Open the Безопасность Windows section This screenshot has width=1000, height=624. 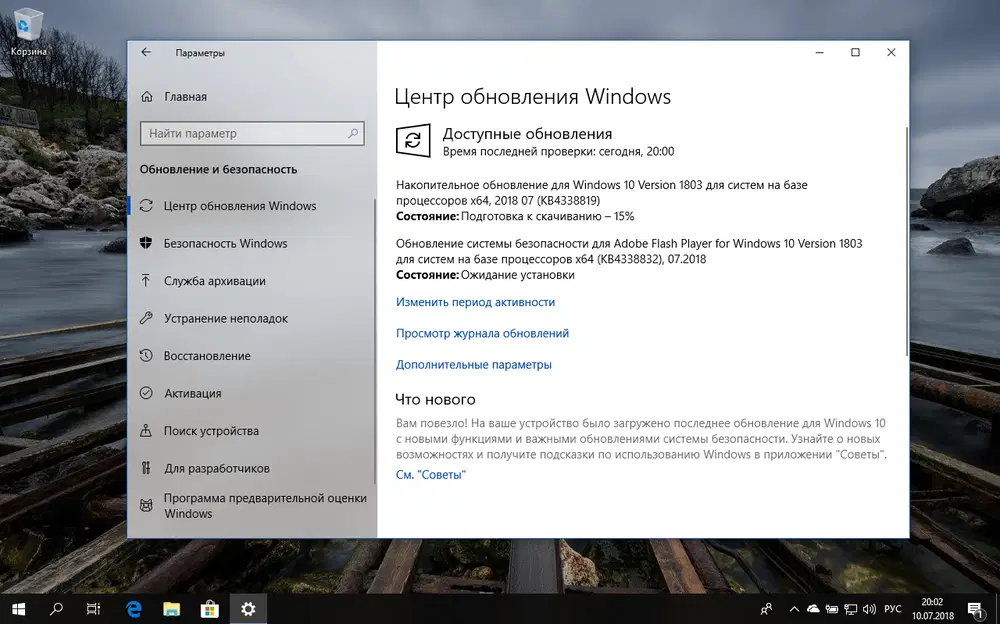point(225,243)
